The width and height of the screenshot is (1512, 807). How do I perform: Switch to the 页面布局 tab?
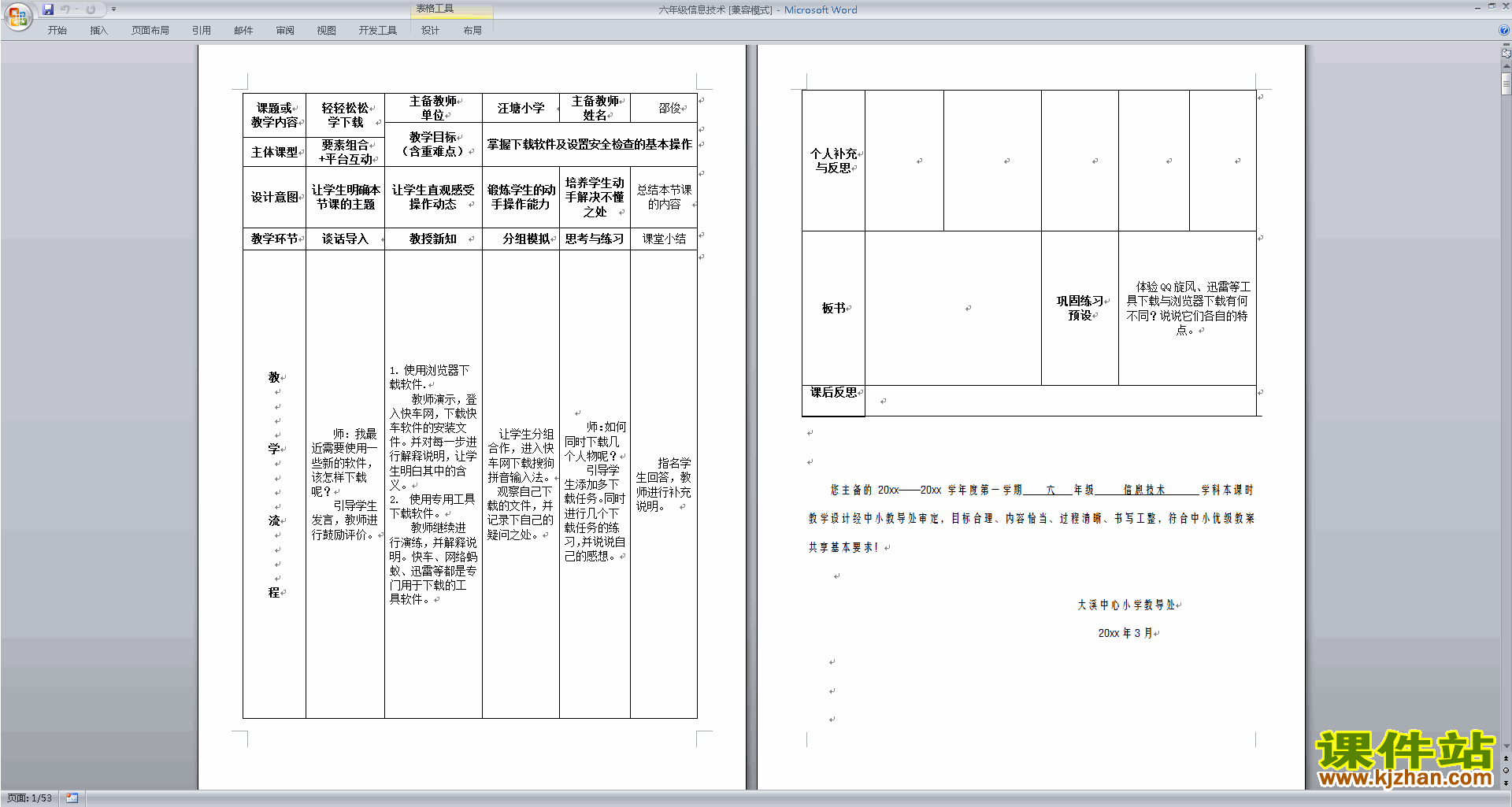[150, 30]
